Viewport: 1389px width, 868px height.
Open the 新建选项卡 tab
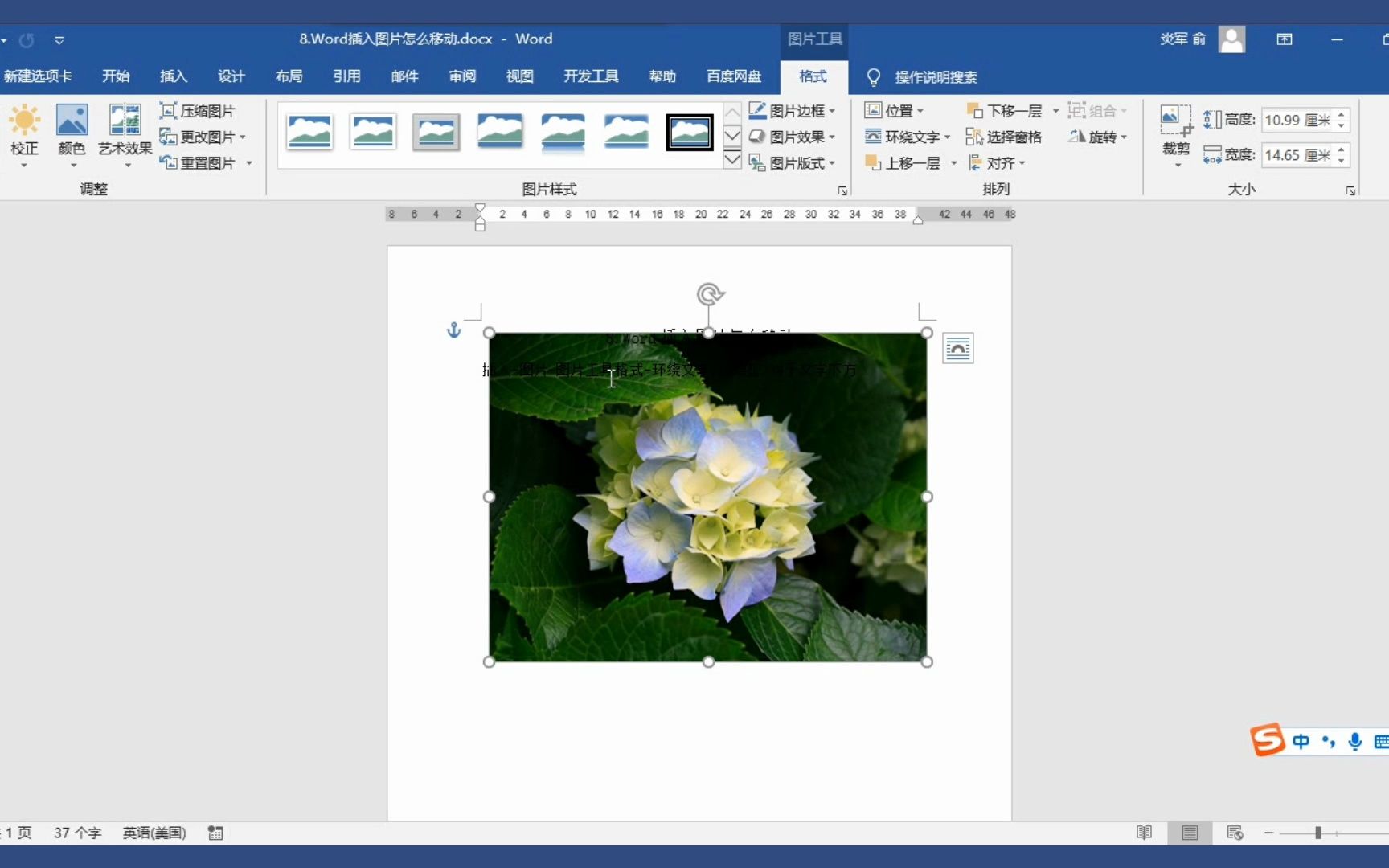pyautogui.click(x=38, y=76)
